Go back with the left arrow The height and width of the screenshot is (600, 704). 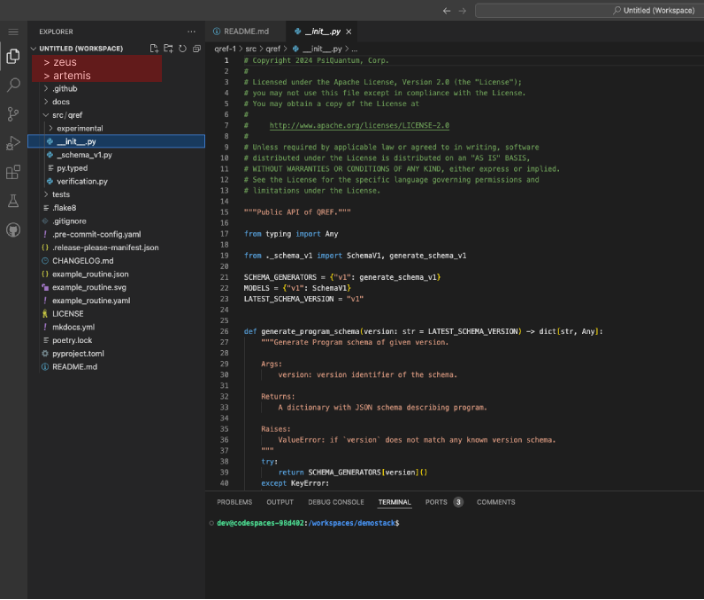(446, 11)
